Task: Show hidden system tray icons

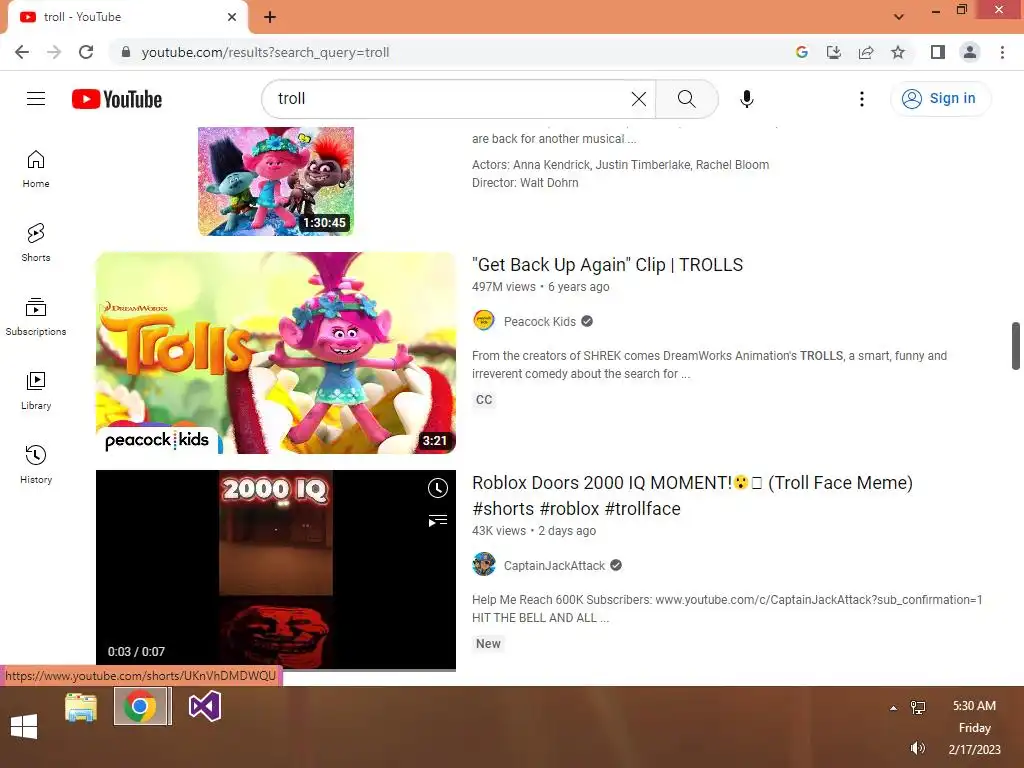Action: (x=893, y=708)
